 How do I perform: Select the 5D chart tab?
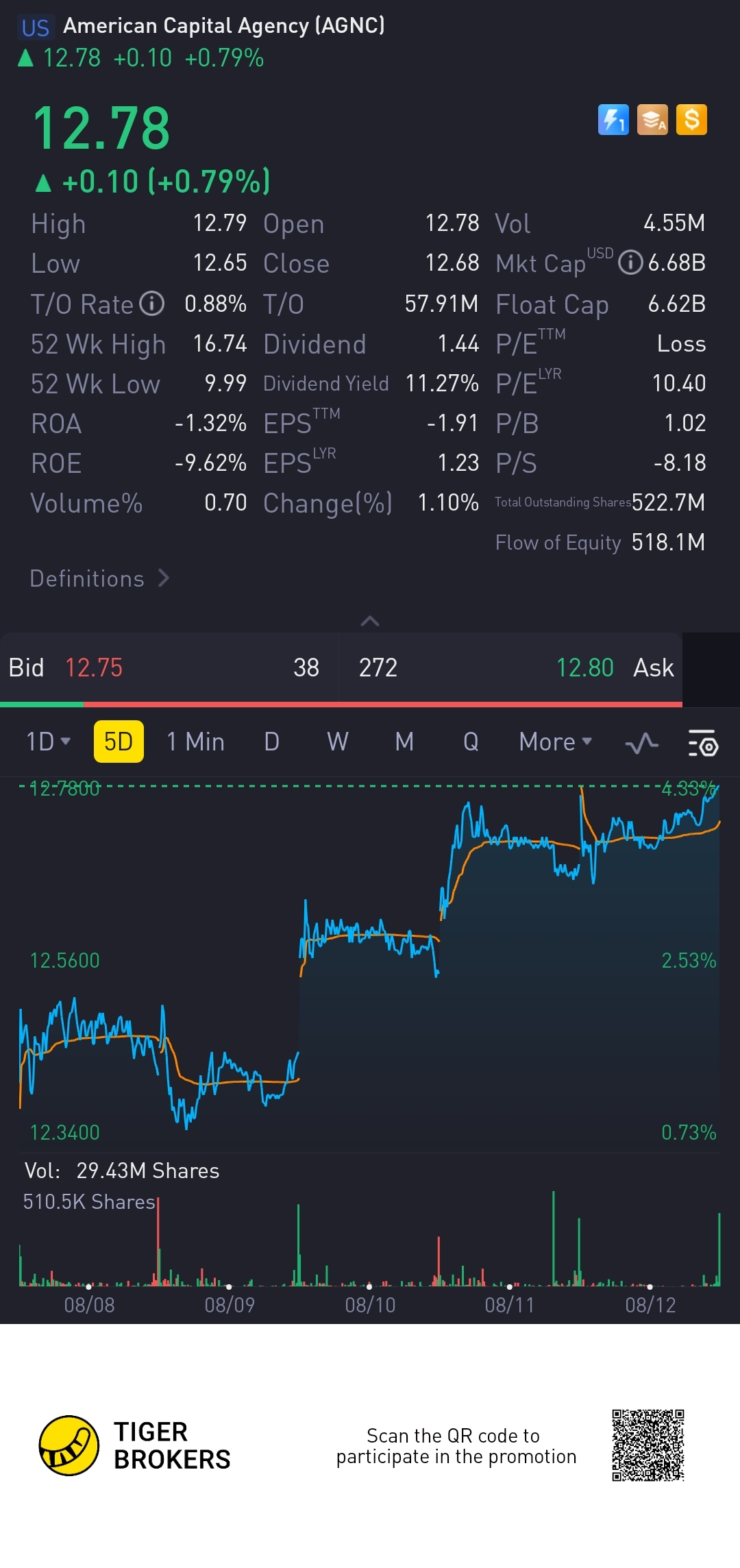click(x=119, y=742)
